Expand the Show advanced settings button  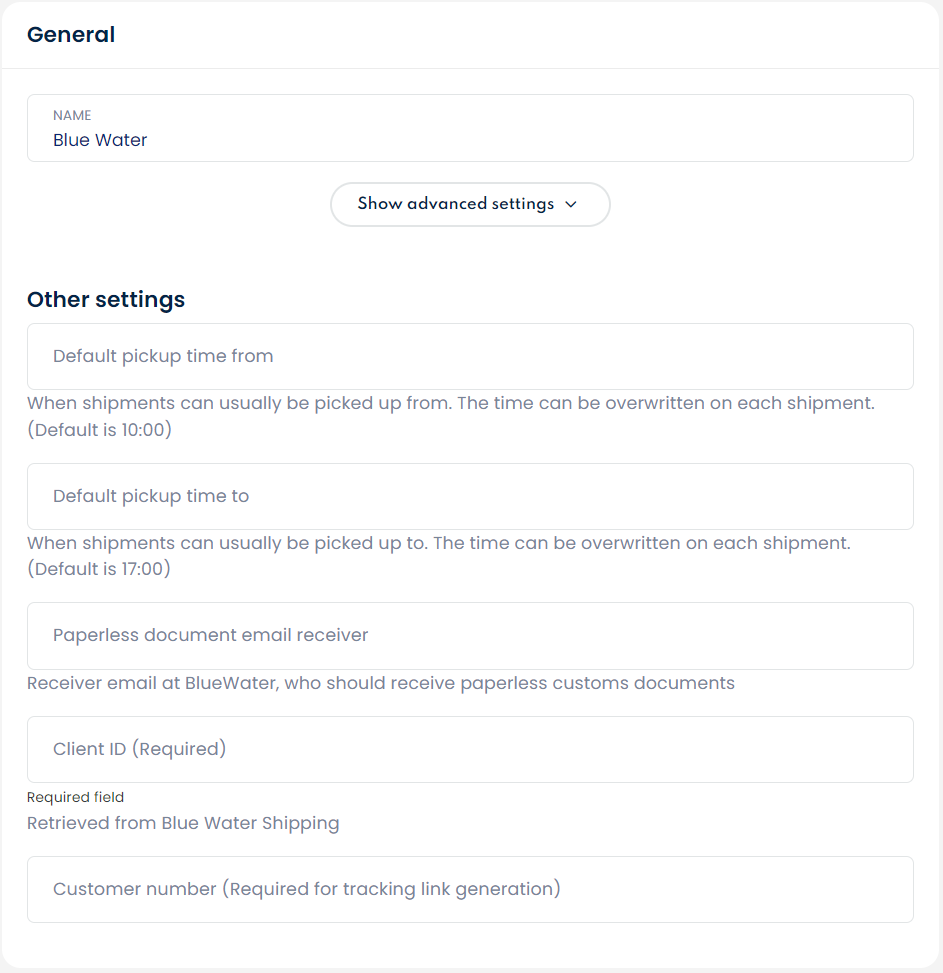coord(470,204)
